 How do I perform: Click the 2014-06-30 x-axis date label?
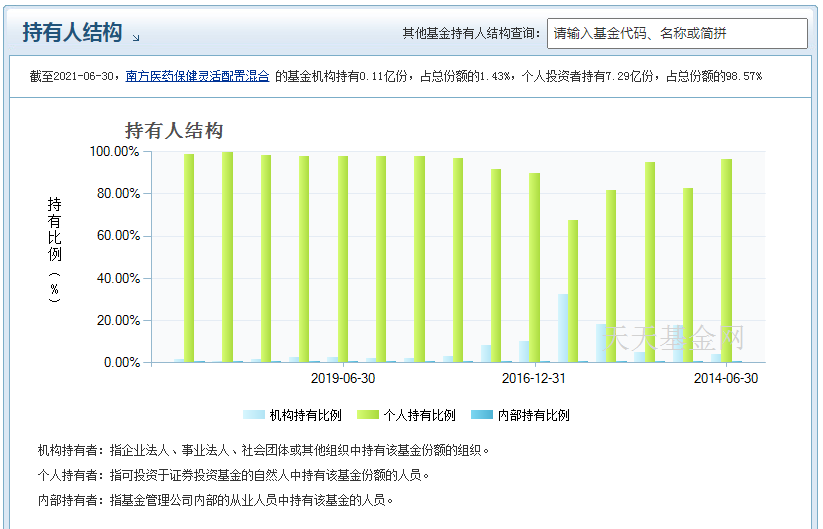(726, 378)
